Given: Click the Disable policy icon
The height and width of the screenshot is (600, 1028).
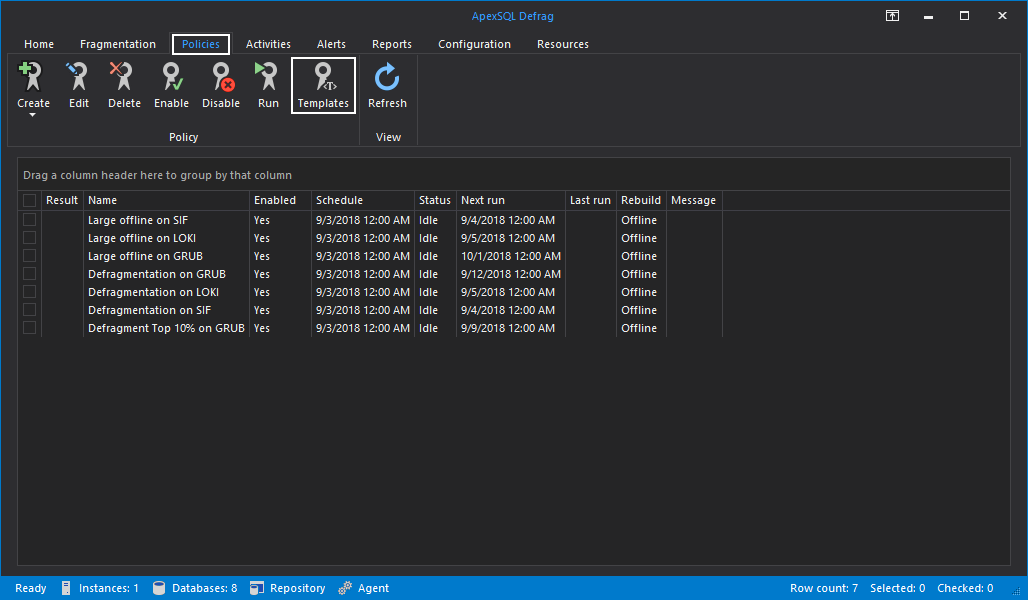Looking at the screenshot, I should (220, 84).
